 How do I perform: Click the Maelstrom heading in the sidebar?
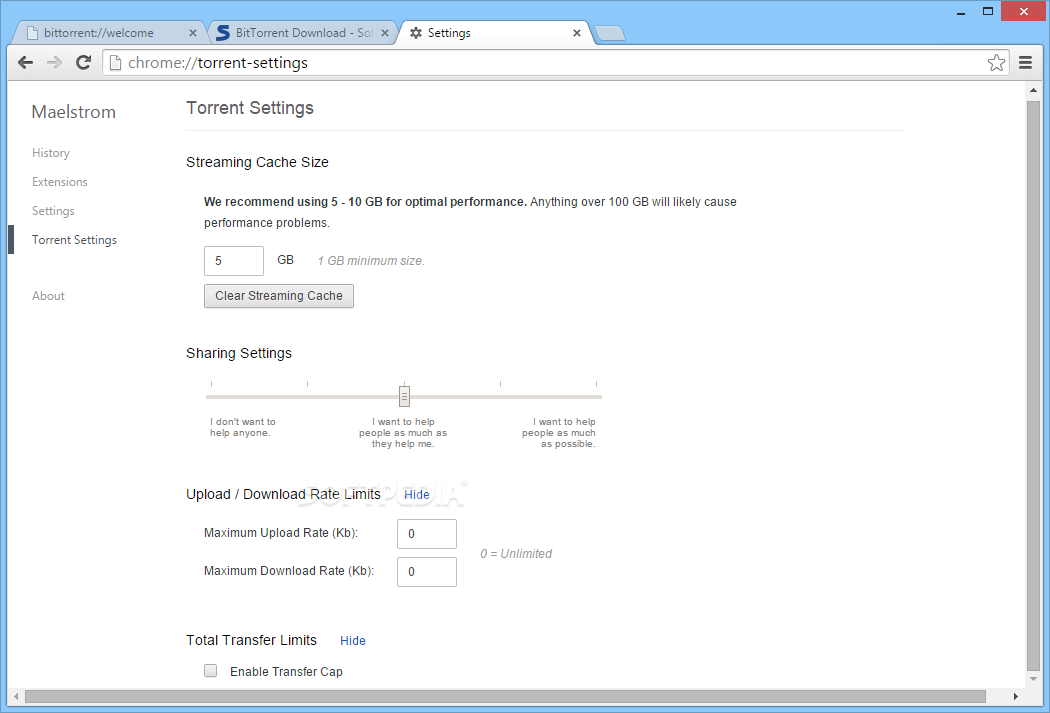pos(74,112)
